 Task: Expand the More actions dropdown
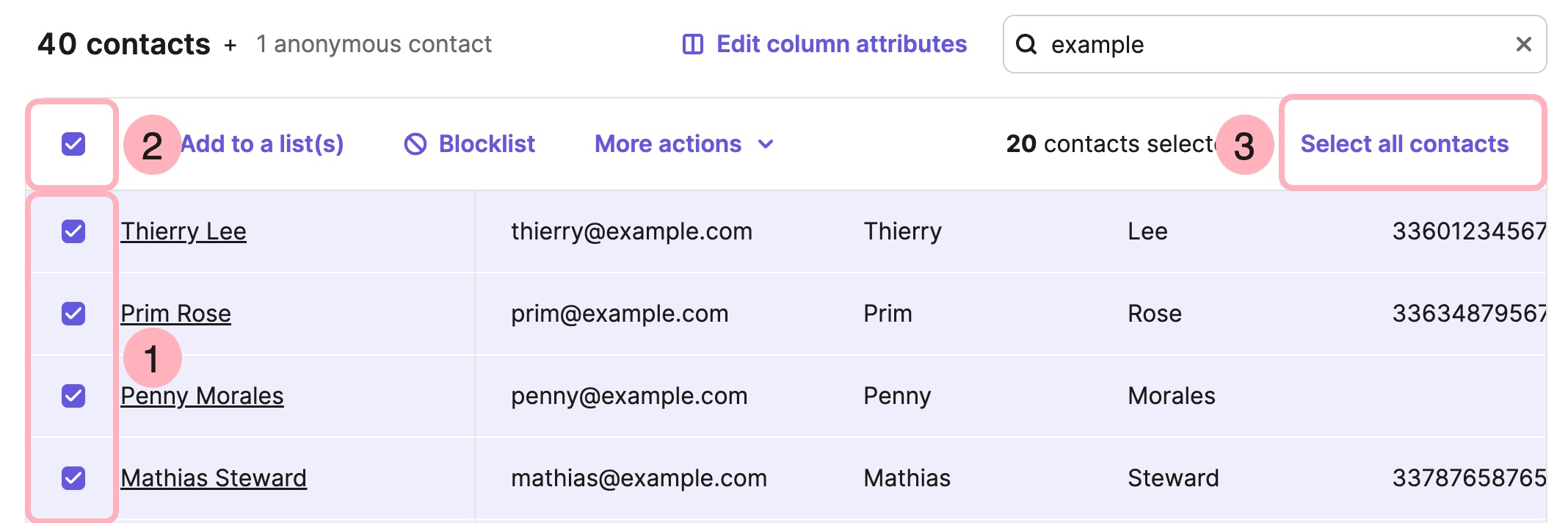(668, 144)
